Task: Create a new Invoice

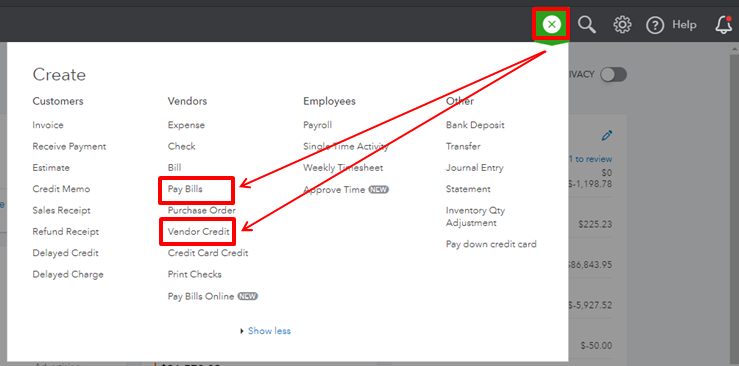Action: 48,125
